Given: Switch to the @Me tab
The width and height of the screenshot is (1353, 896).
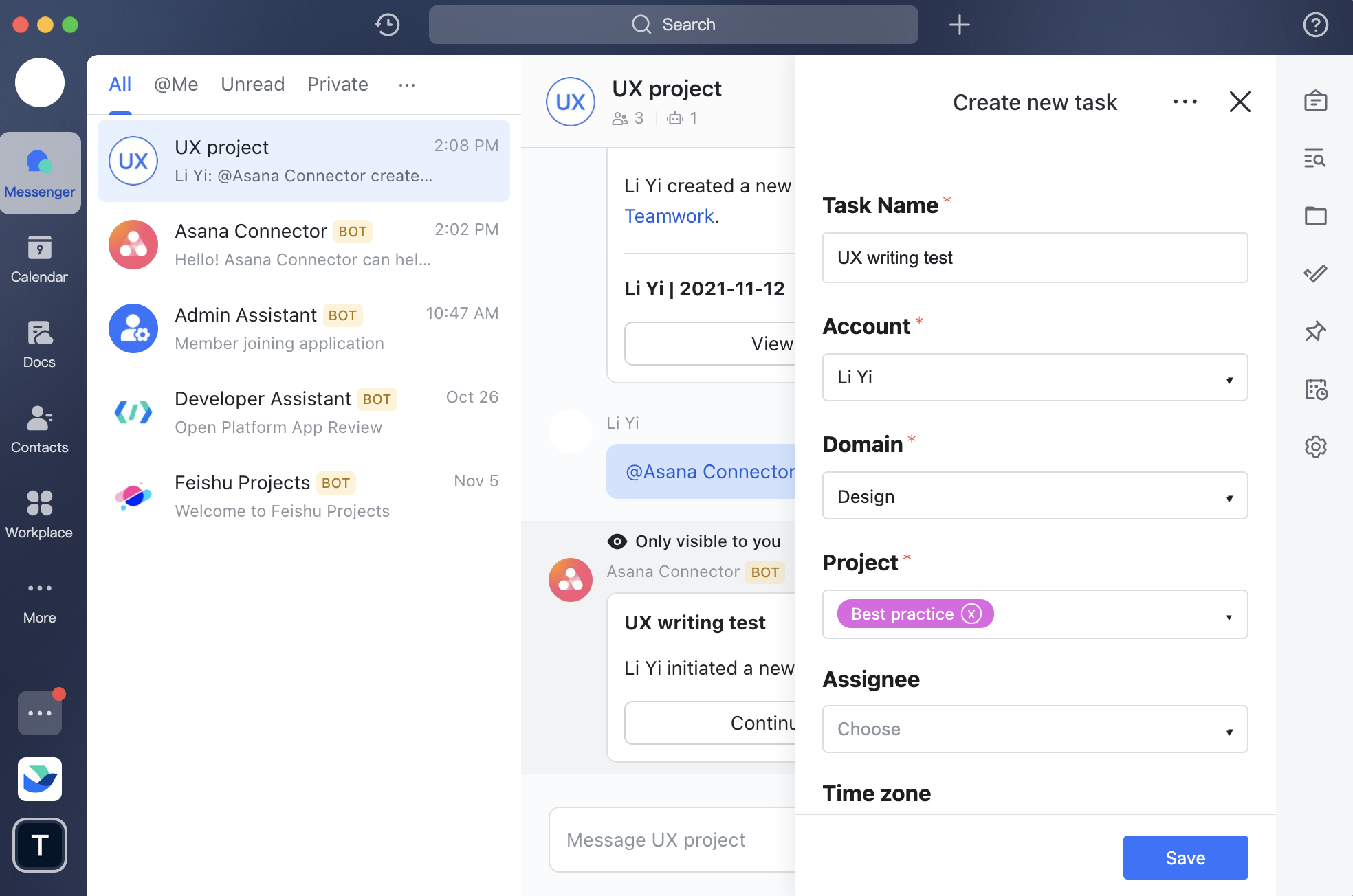Looking at the screenshot, I should [176, 84].
